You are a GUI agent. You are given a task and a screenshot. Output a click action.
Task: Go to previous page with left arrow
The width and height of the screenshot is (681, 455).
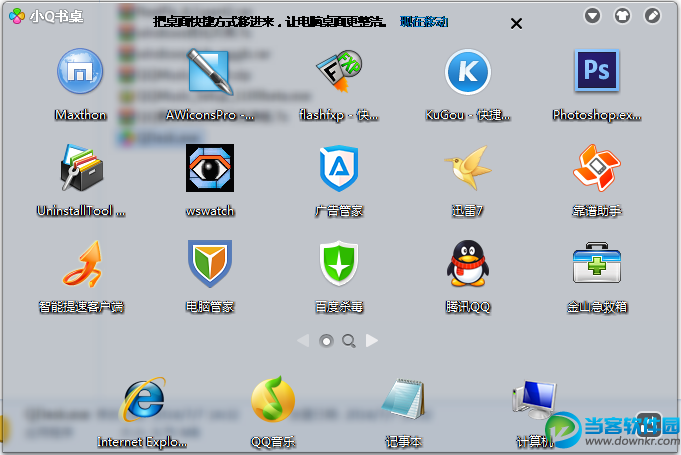pyautogui.click(x=303, y=341)
